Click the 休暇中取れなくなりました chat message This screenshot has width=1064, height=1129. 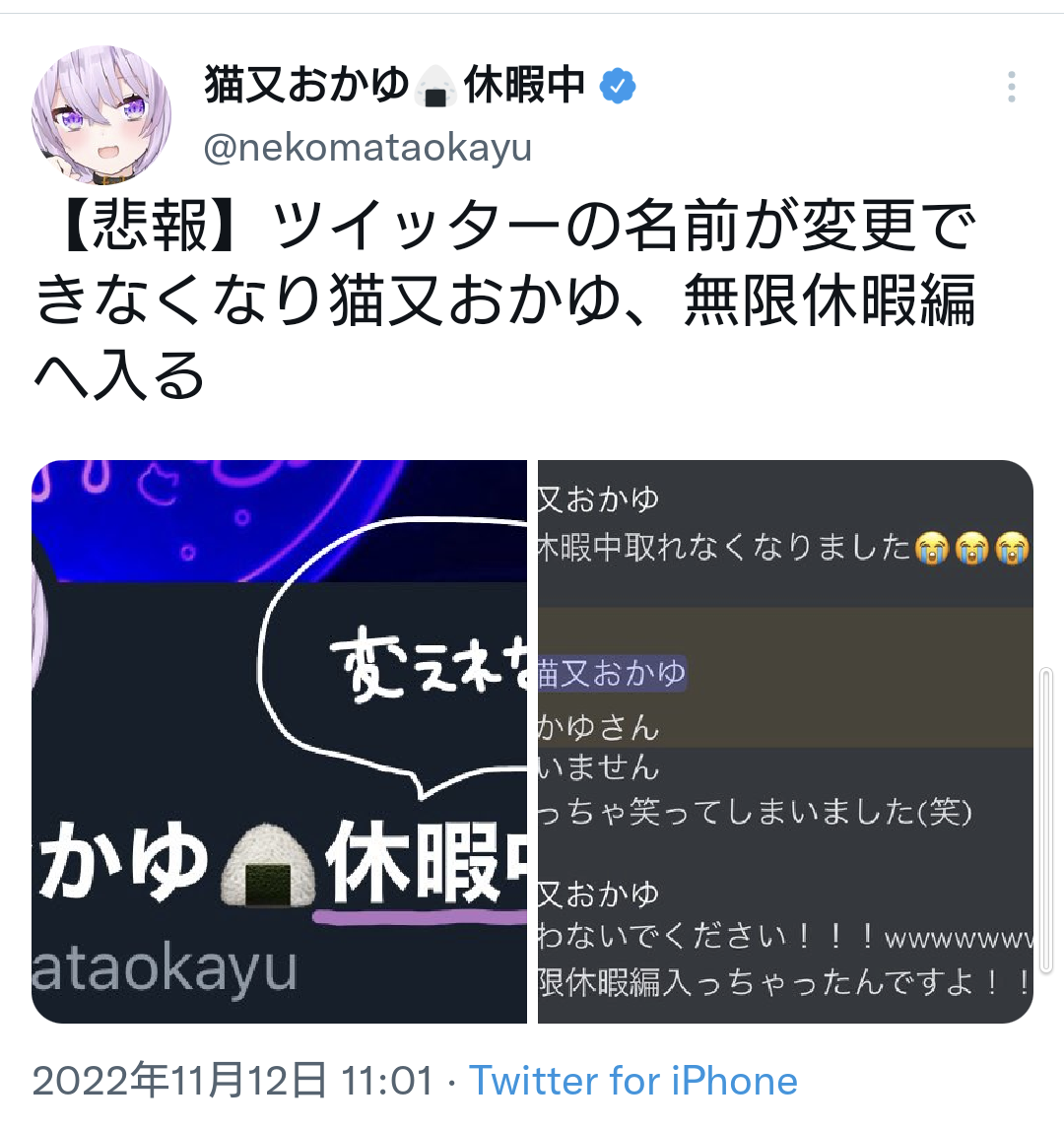(724, 549)
